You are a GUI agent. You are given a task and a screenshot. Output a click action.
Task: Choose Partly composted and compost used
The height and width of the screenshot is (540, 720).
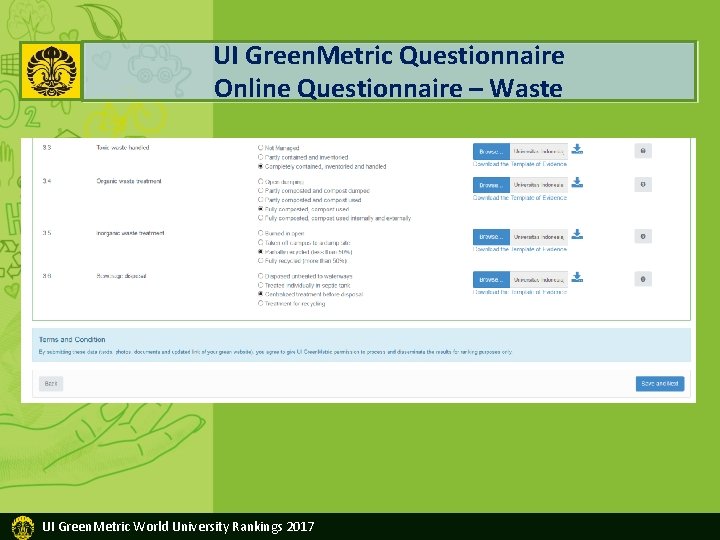(x=260, y=200)
